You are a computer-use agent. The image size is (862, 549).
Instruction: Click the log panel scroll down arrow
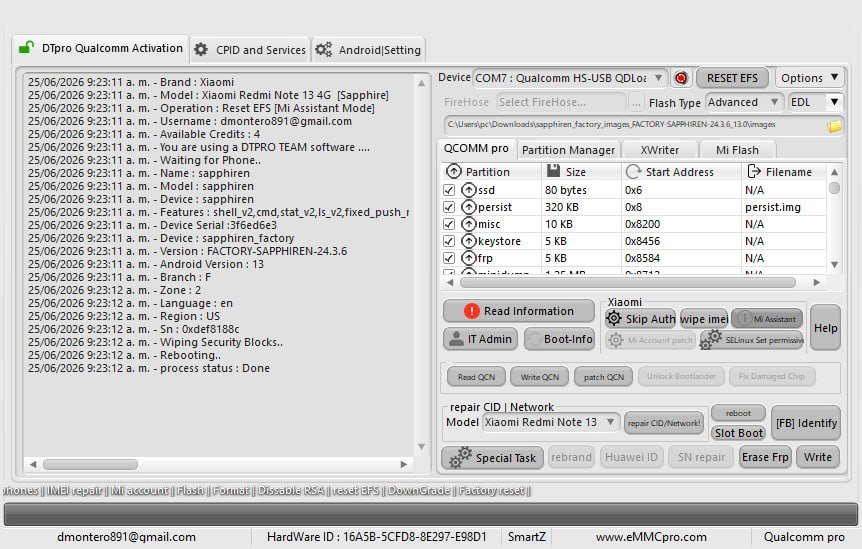click(x=422, y=447)
